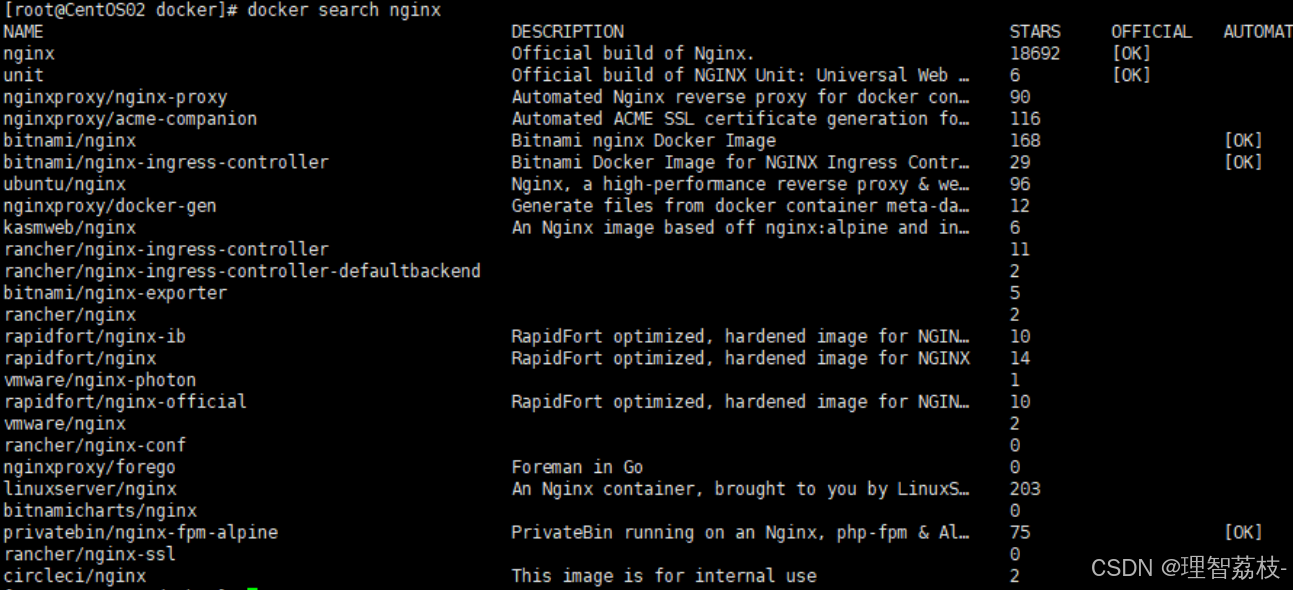Viewport: 1293px width, 590px height.
Task: Click the STARS column header
Action: [x=1035, y=32]
